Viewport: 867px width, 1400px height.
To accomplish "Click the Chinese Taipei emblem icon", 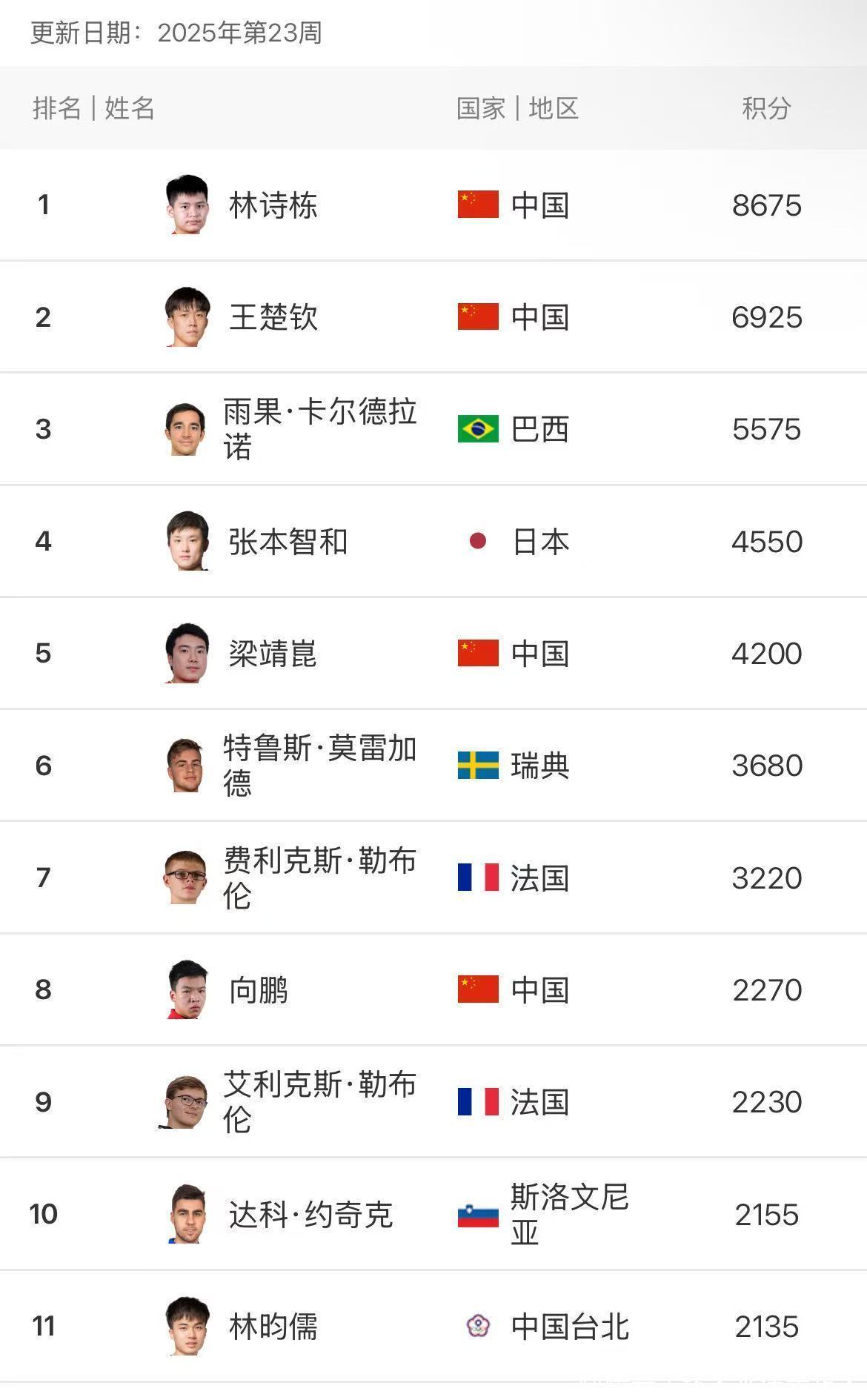I will click(478, 1325).
